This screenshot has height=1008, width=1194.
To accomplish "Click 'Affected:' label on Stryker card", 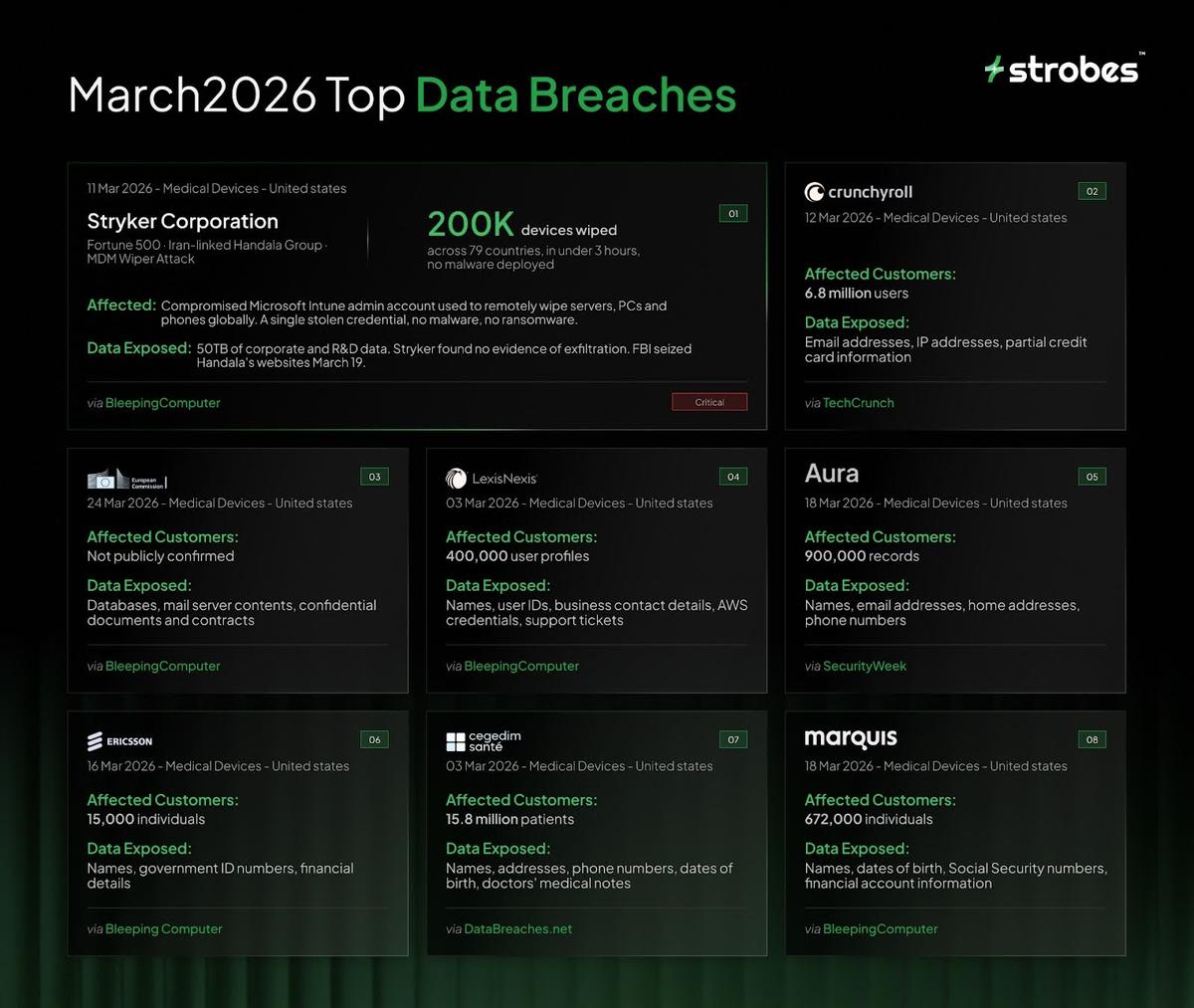I will pos(121,304).
